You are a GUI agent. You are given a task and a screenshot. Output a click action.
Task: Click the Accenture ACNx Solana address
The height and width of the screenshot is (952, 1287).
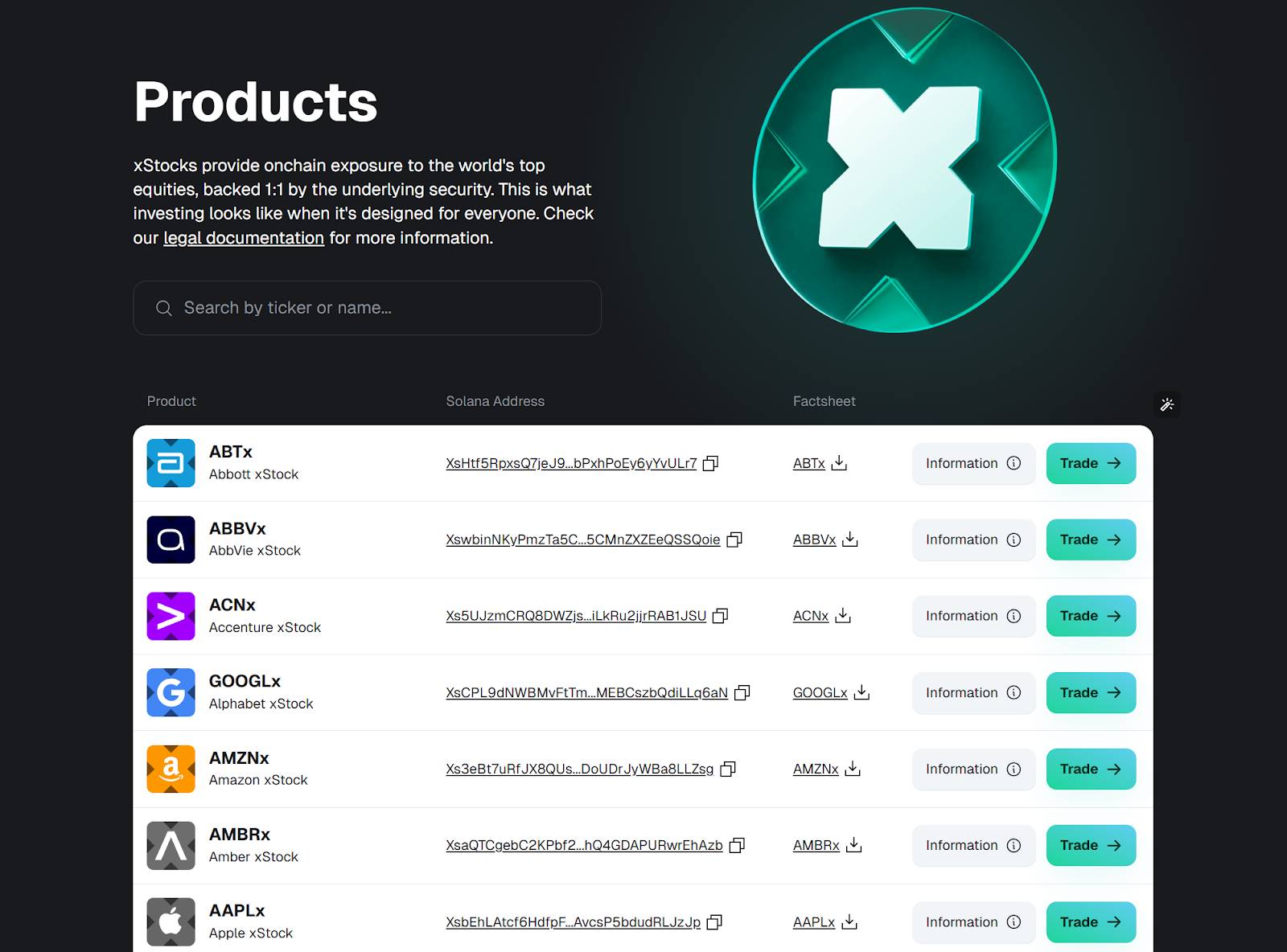click(576, 616)
